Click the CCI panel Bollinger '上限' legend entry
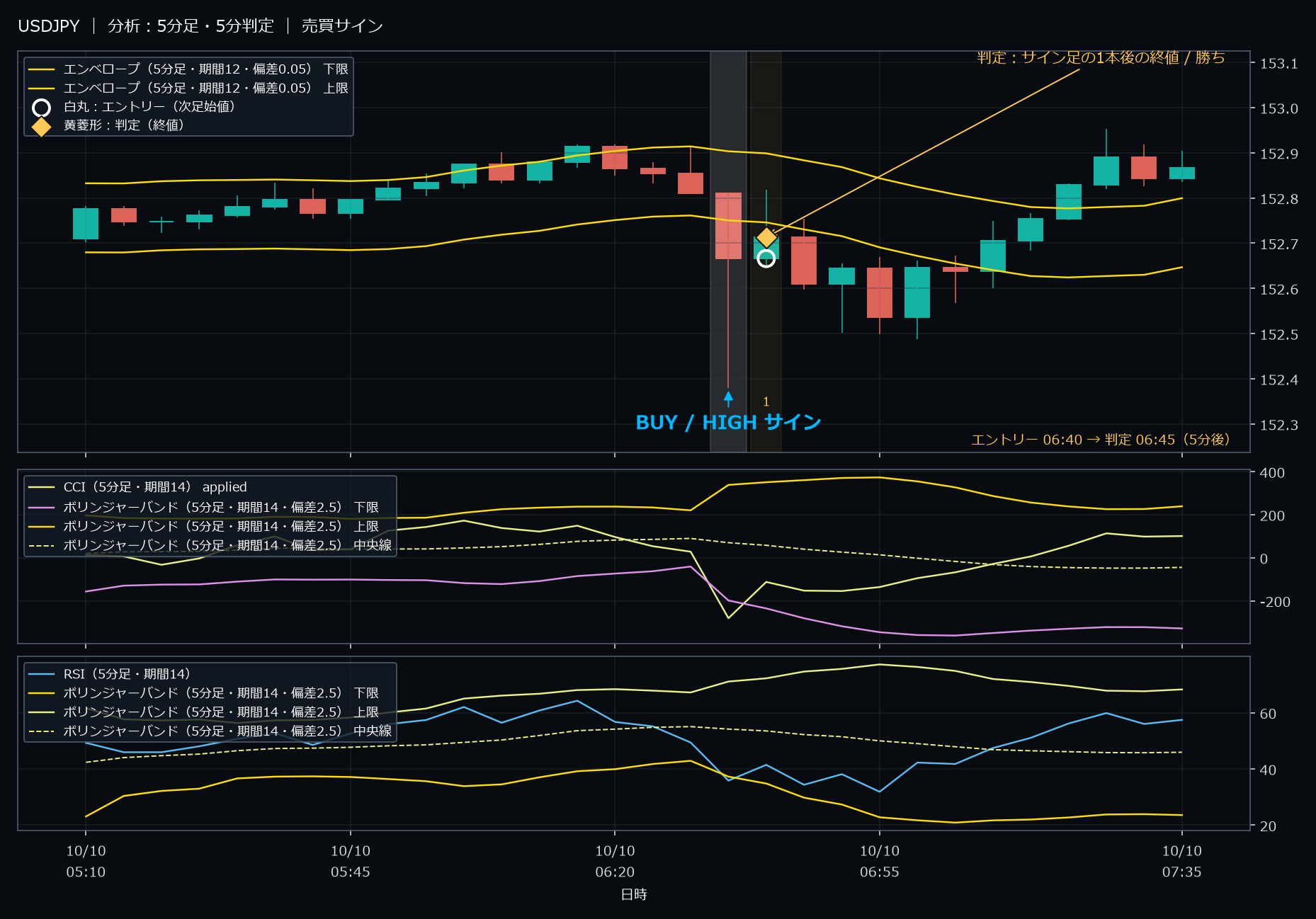1316x919 pixels. pos(203,527)
